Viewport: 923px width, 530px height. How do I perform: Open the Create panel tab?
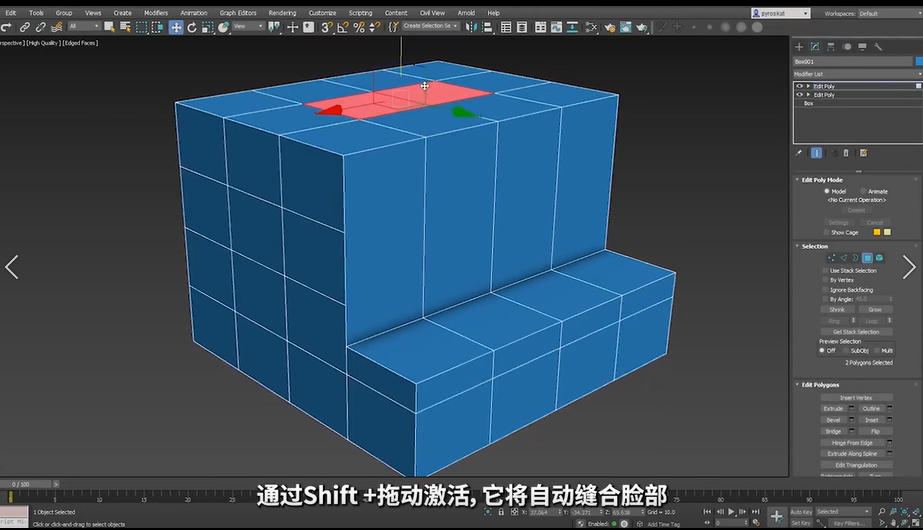click(799, 47)
